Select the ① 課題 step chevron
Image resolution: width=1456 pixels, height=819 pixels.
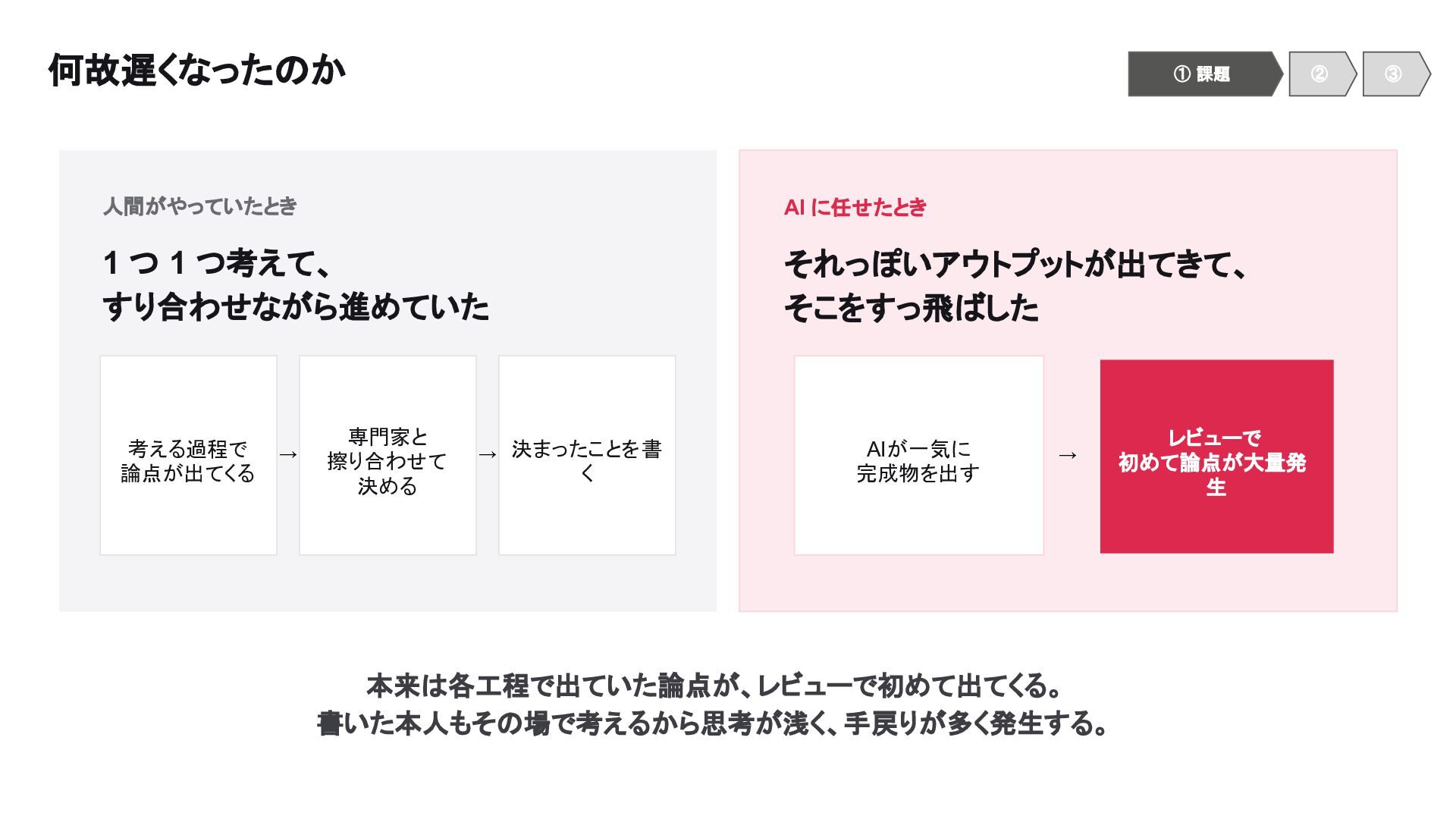[x=1204, y=74]
